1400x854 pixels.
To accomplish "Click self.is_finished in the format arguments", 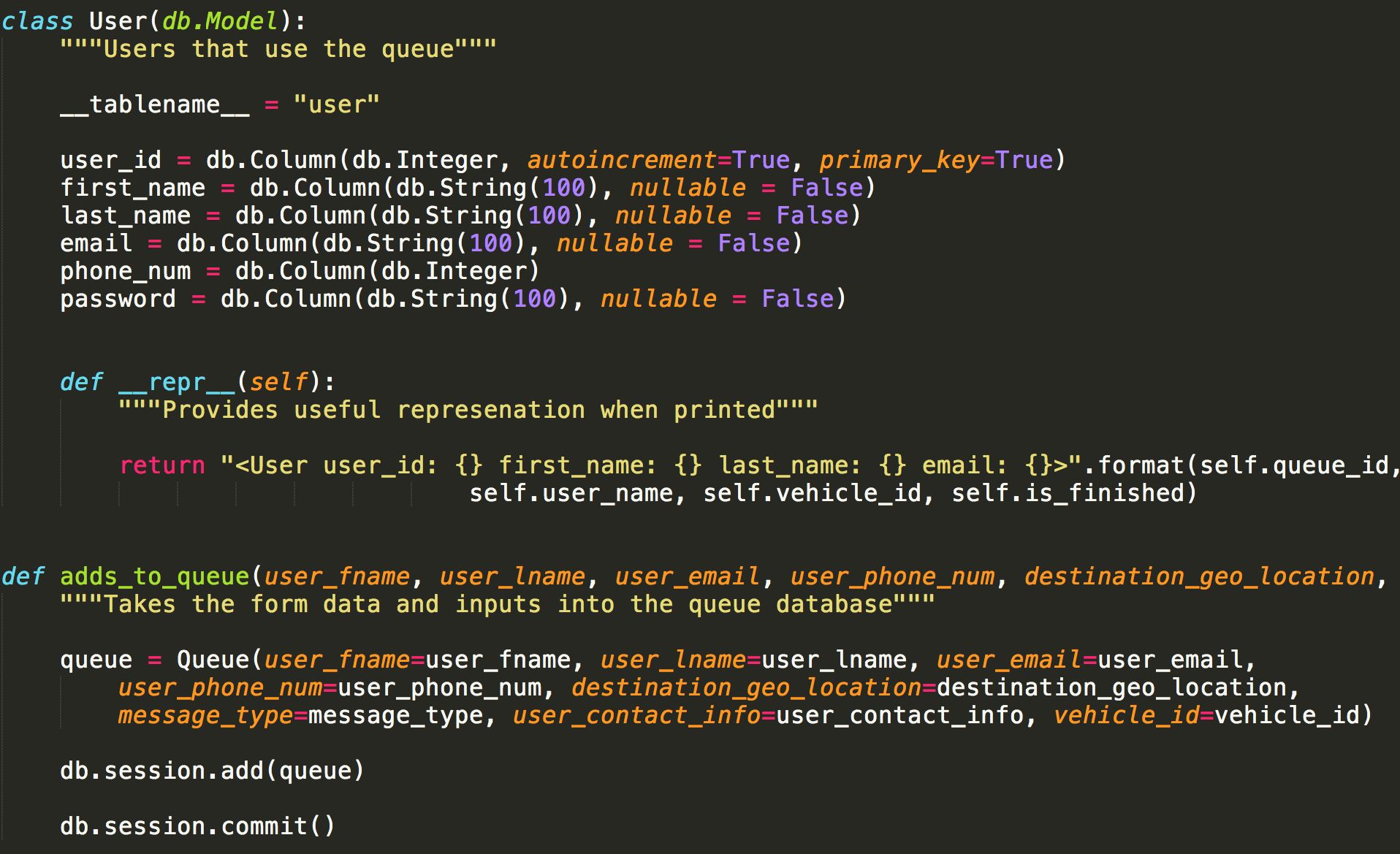I will (x=1068, y=493).
